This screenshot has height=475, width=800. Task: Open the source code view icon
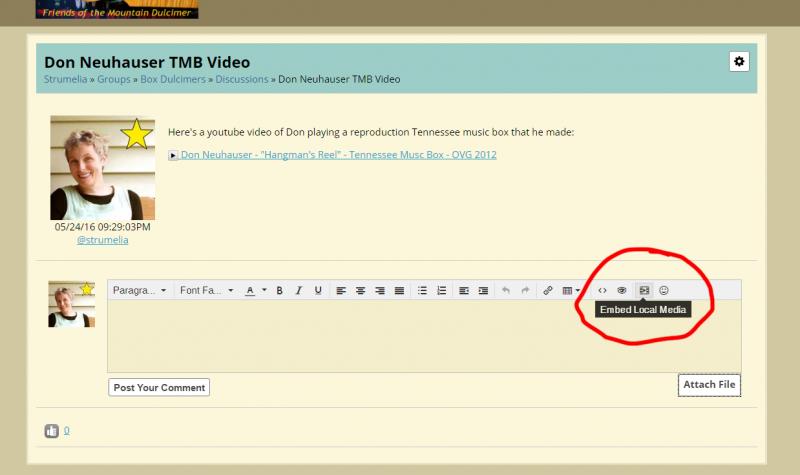tap(602, 290)
